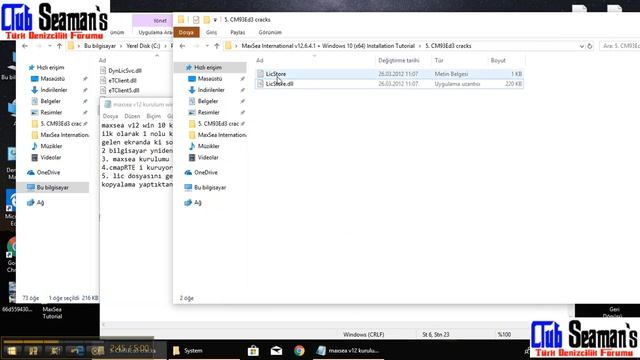Open Dosya menu in Notepad window
Image resolution: width=640 pixels, height=360 pixels.
(x=110, y=116)
